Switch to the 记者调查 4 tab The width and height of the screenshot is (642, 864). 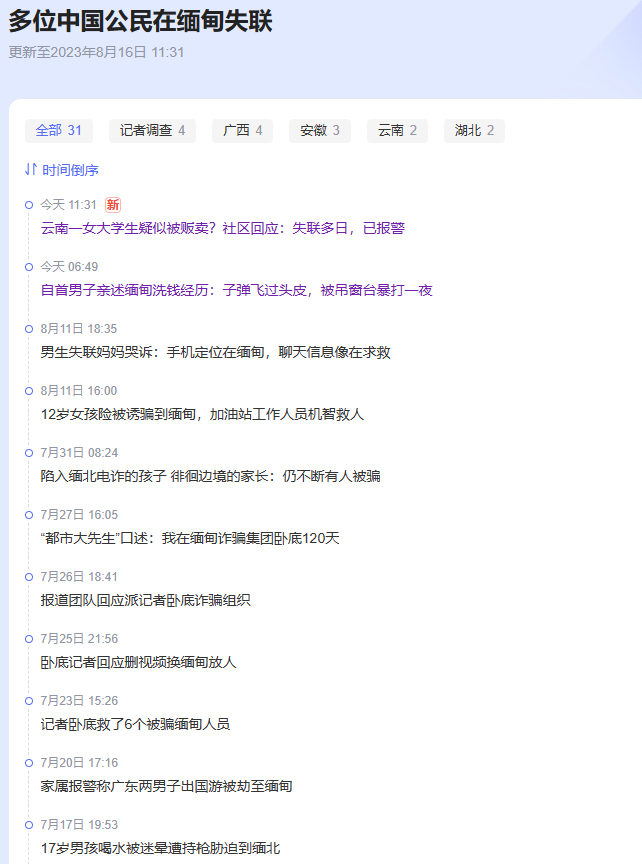click(152, 131)
